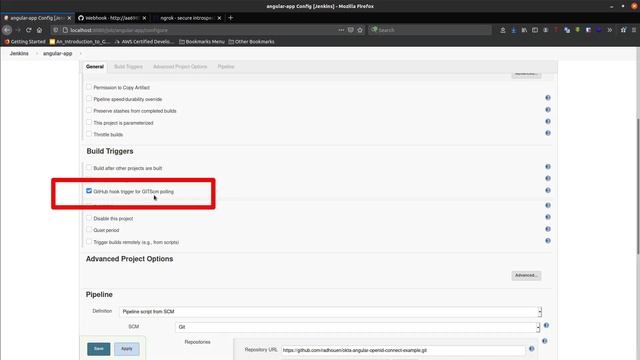Image resolution: width=640 pixels, height=360 pixels.
Task: Tick the Quiet period checkbox
Action: 89,230
